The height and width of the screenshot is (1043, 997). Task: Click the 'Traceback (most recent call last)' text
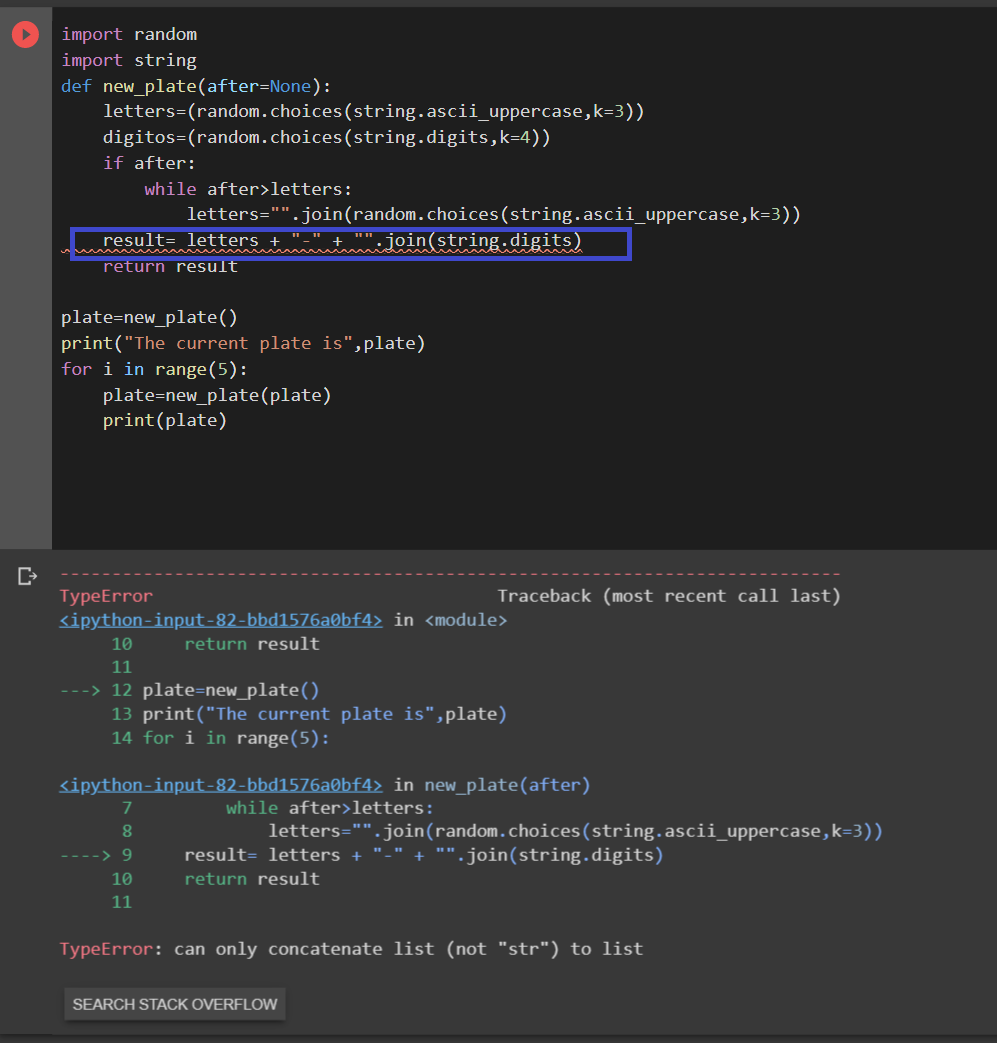point(669,596)
